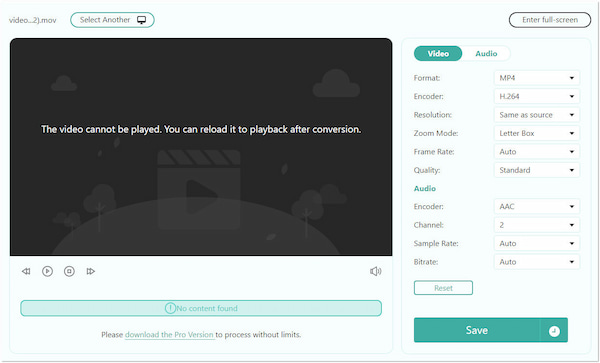The width and height of the screenshot is (600, 363).
Task: Click the Save button
Action: pyautogui.click(x=477, y=330)
